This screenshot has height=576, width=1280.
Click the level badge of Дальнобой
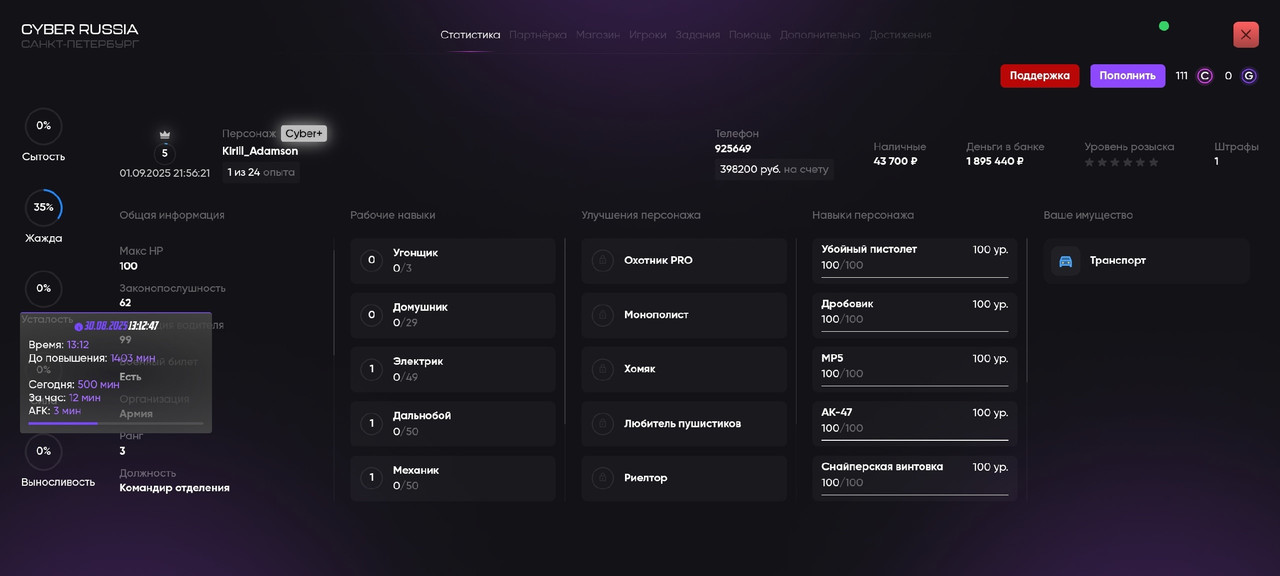372,424
